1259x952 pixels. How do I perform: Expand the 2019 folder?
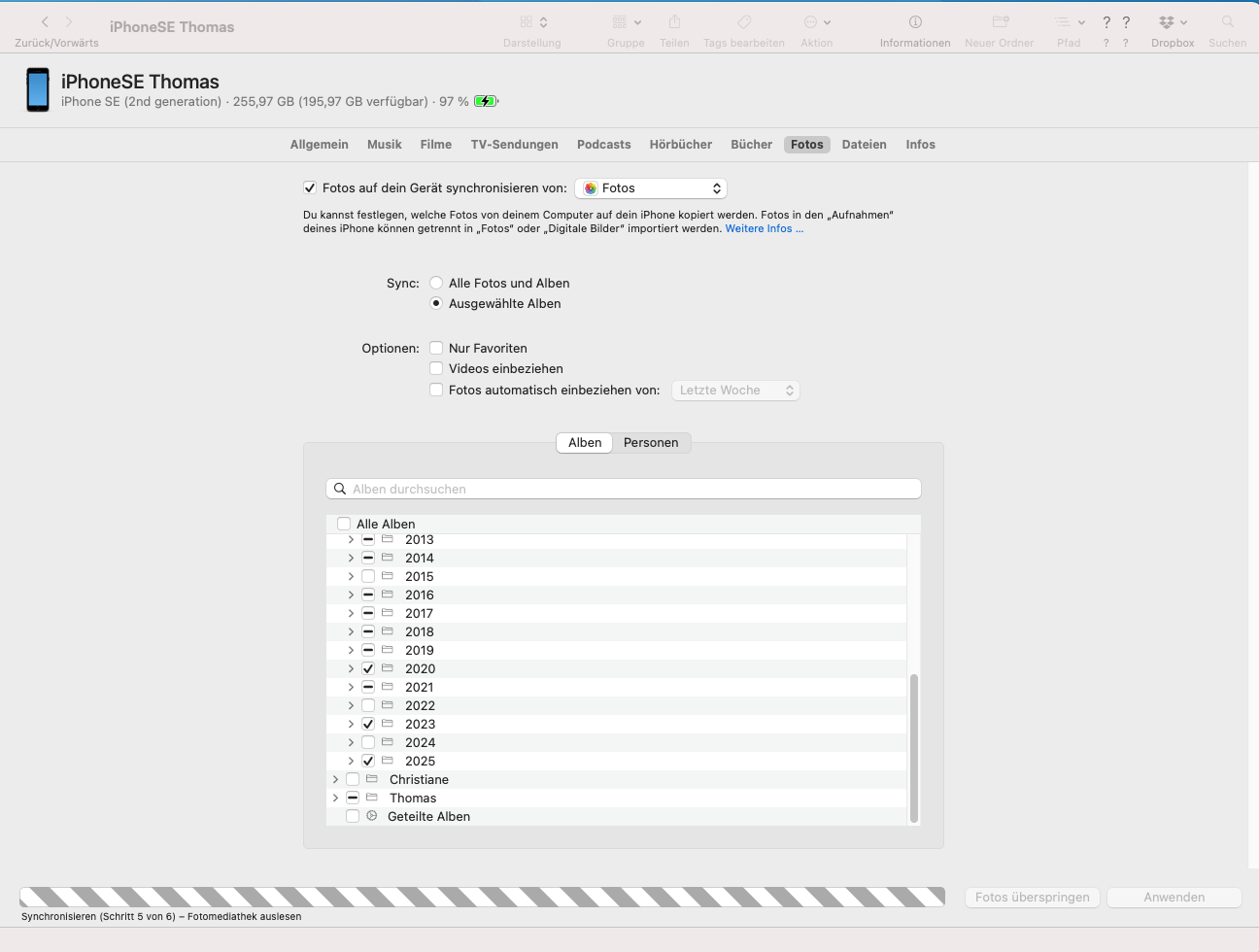[351, 650]
